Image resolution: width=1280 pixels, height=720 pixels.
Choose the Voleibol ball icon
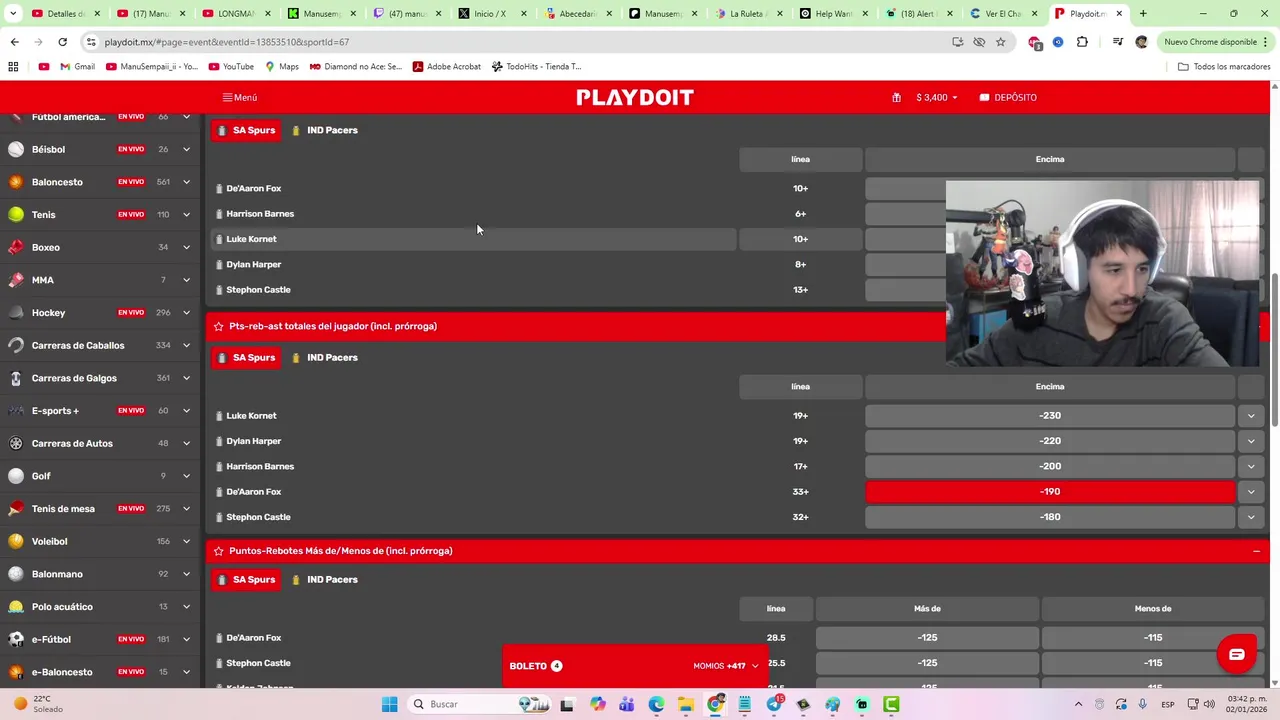[16, 541]
